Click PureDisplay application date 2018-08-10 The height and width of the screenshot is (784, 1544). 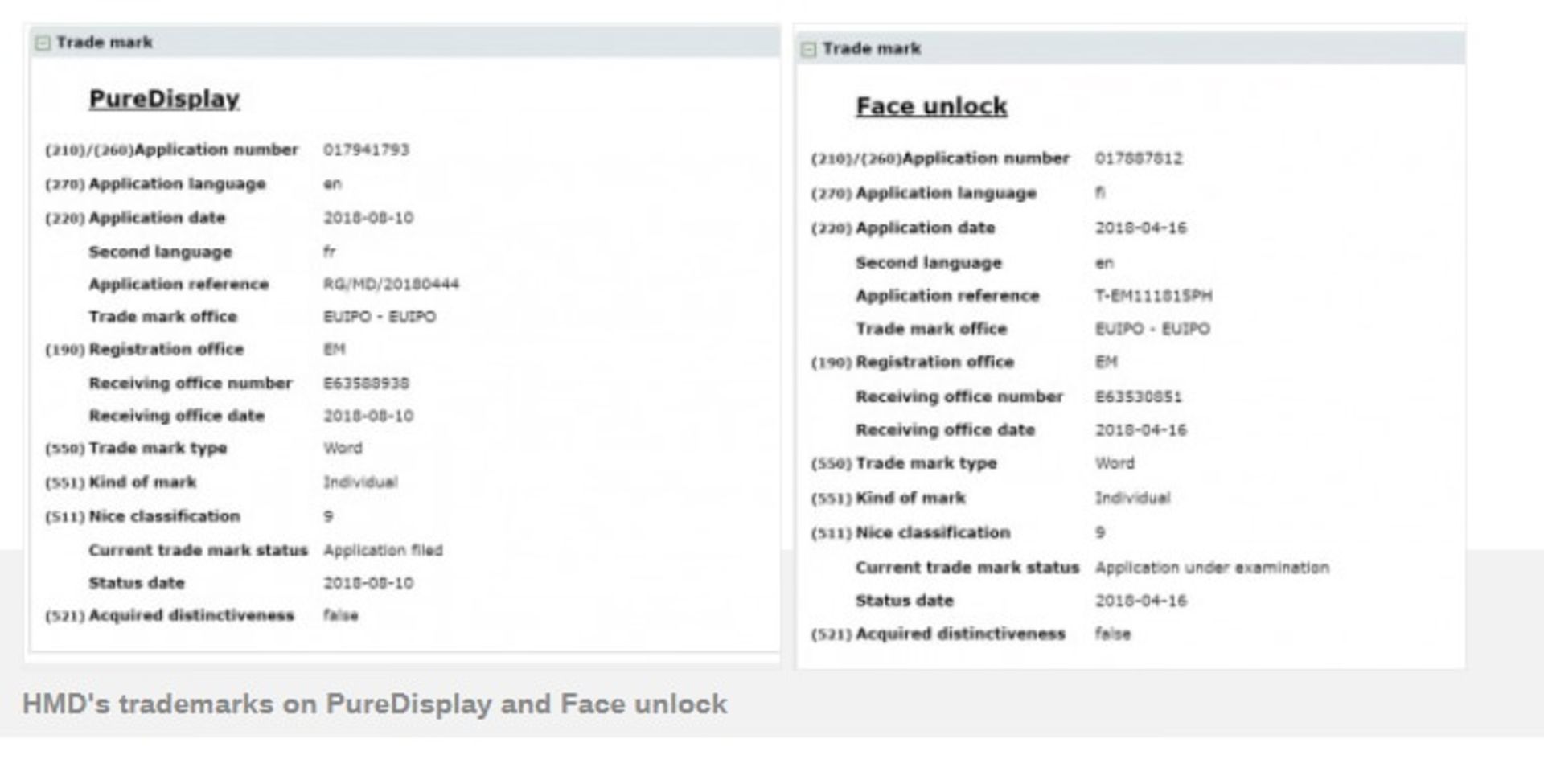(368, 218)
